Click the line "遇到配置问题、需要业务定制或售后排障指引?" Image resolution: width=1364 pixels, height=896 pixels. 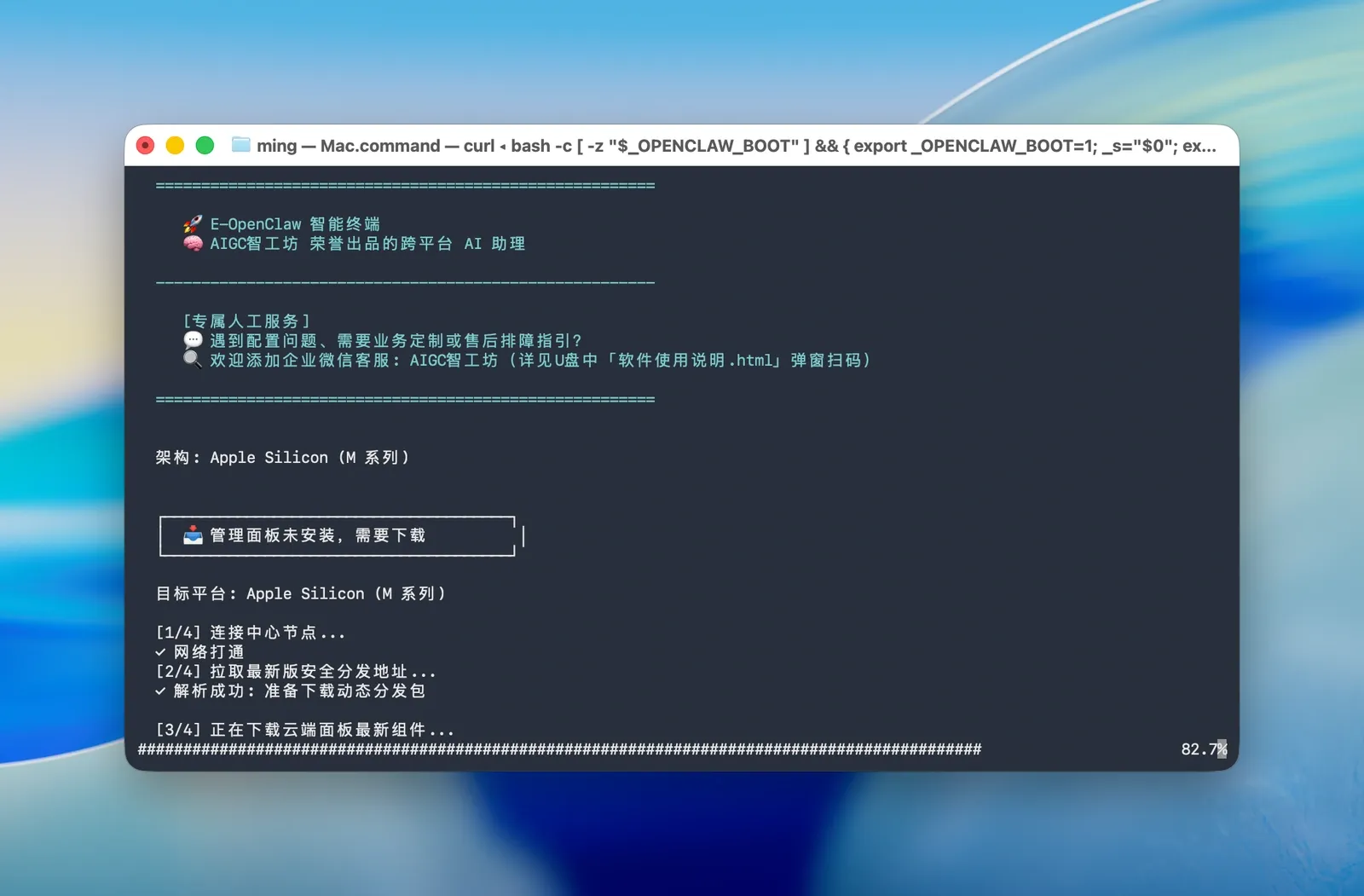click(x=396, y=340)
